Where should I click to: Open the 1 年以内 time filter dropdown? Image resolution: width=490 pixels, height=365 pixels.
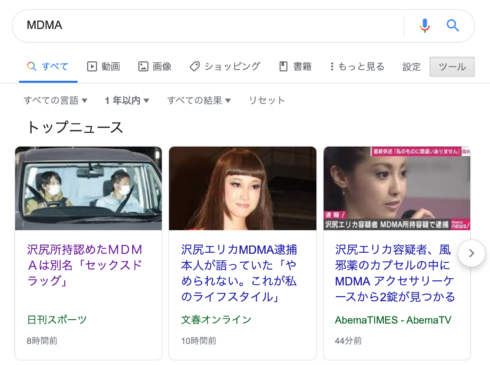coord(127,100)
